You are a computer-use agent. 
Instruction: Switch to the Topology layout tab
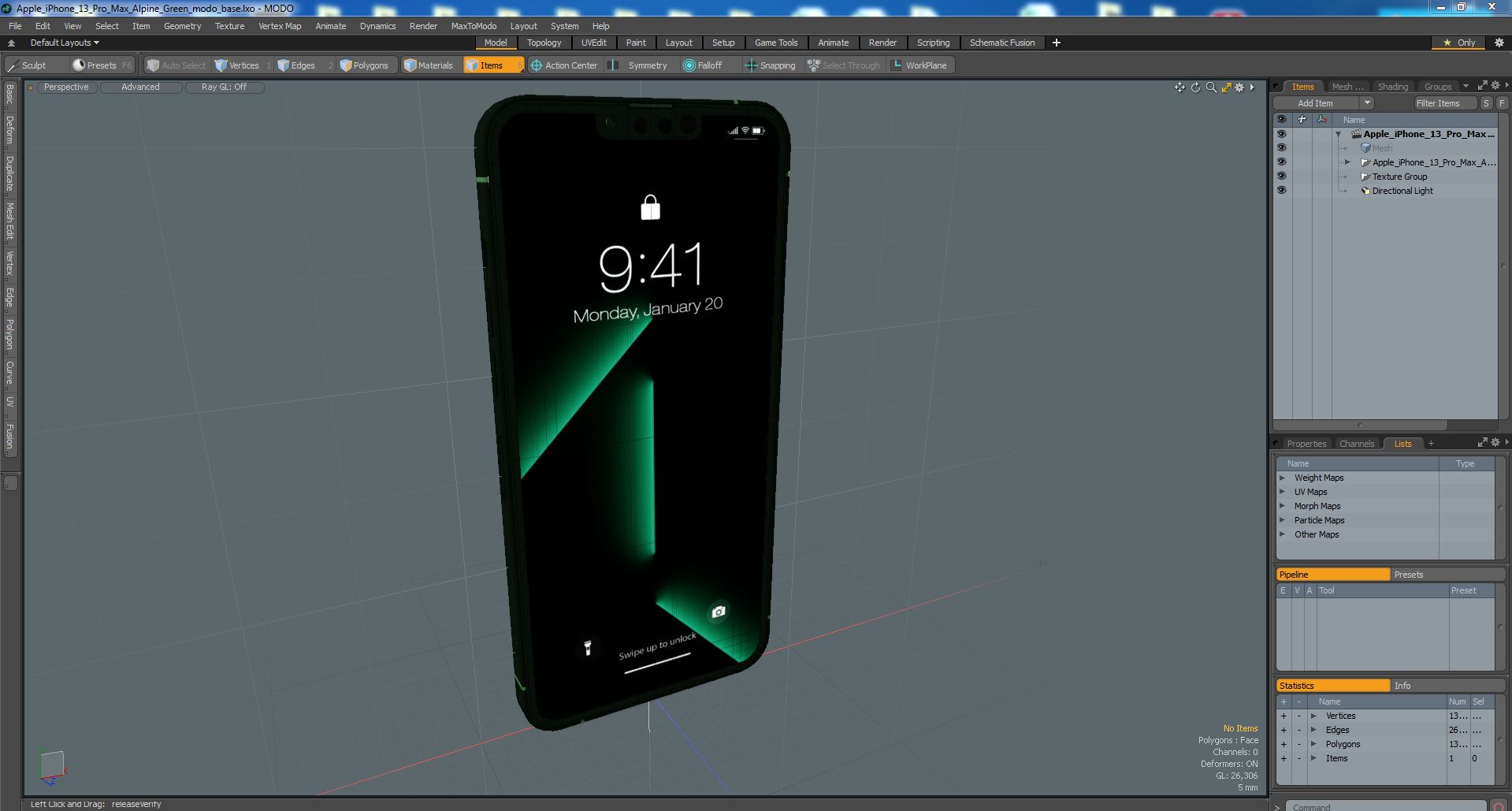pyautogui.click(x=544, y=43)
